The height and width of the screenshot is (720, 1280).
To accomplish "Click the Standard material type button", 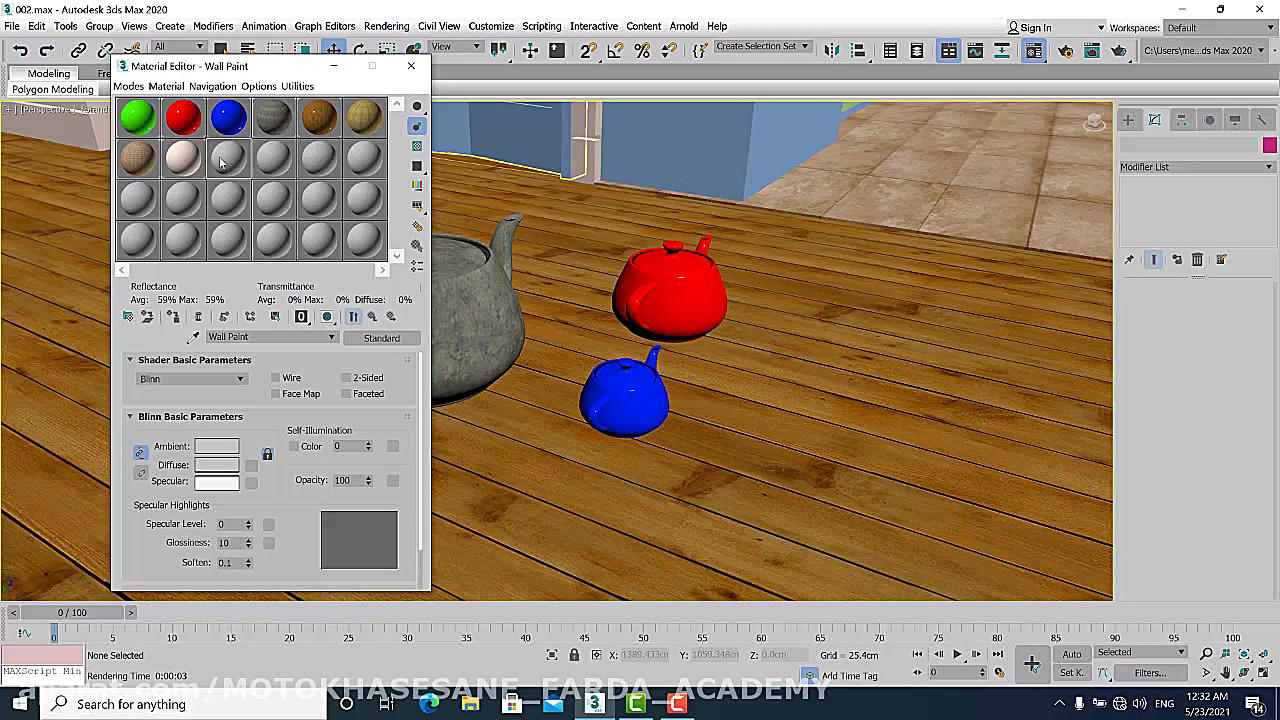I will 381,338.
